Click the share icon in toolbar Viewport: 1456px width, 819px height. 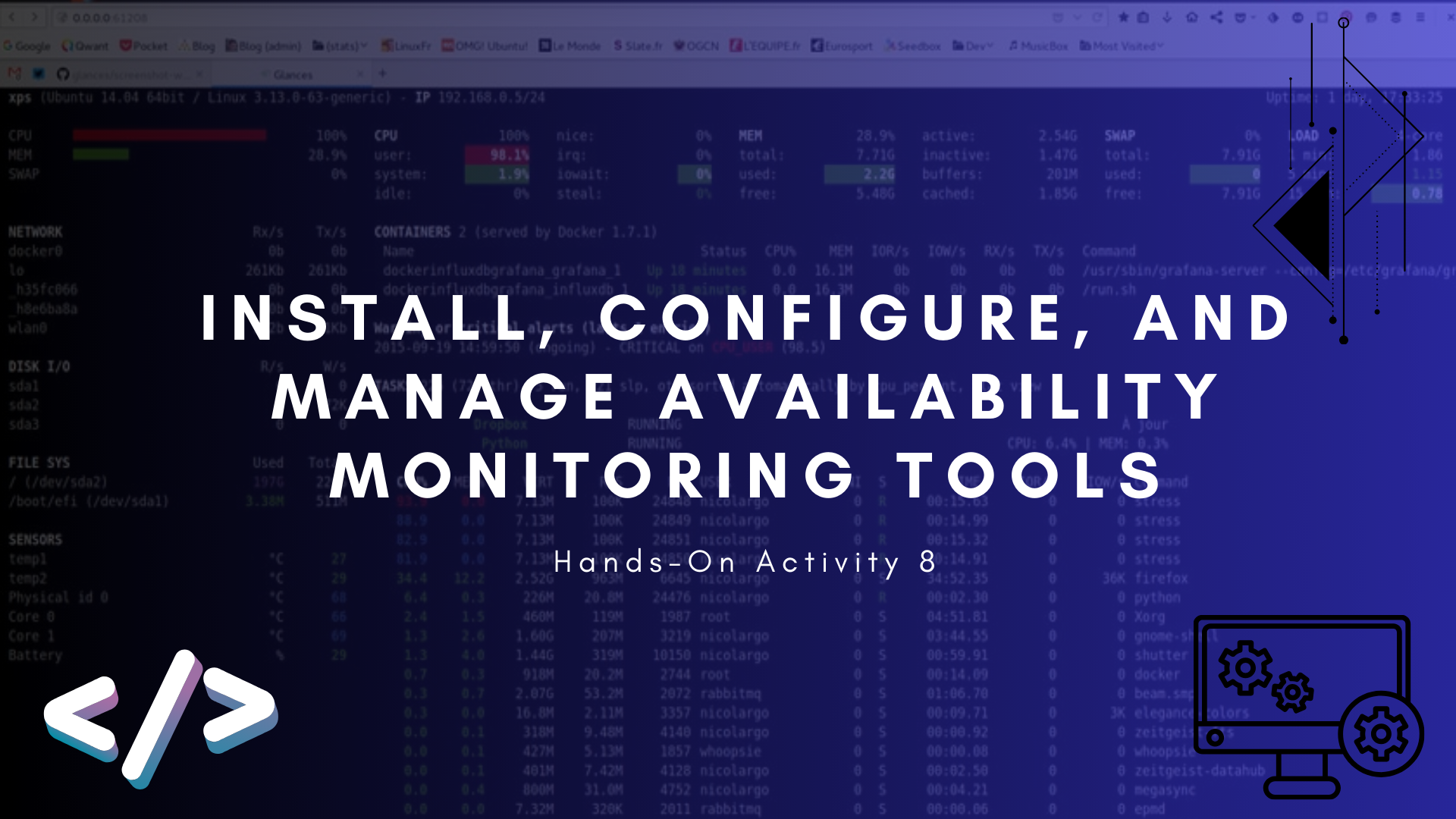1216,17
